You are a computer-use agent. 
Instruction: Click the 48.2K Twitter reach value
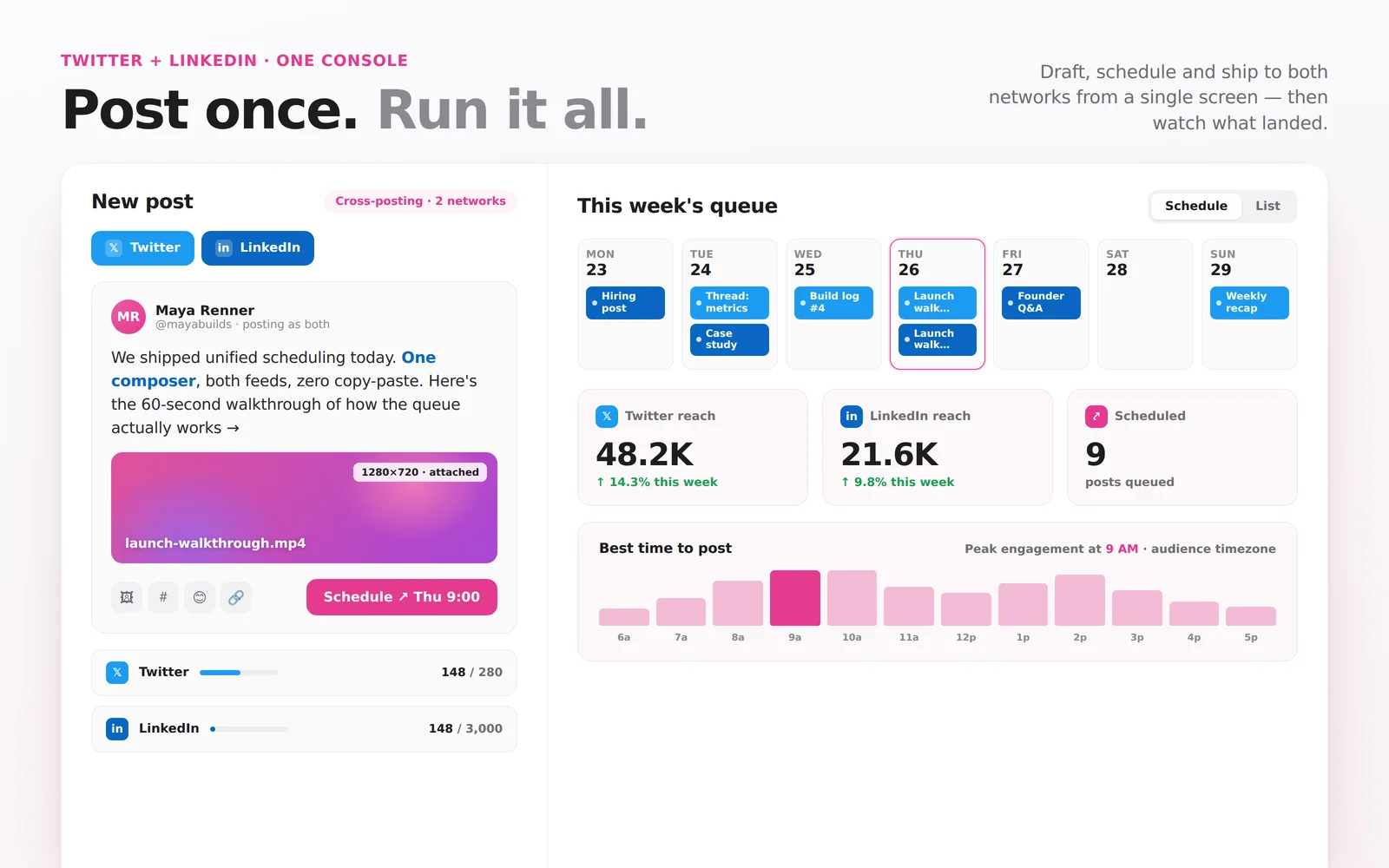[645, 455]
